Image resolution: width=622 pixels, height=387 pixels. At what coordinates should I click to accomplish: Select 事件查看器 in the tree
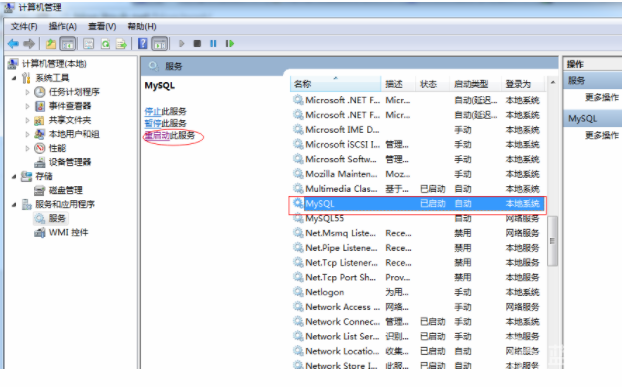[70, 106]
